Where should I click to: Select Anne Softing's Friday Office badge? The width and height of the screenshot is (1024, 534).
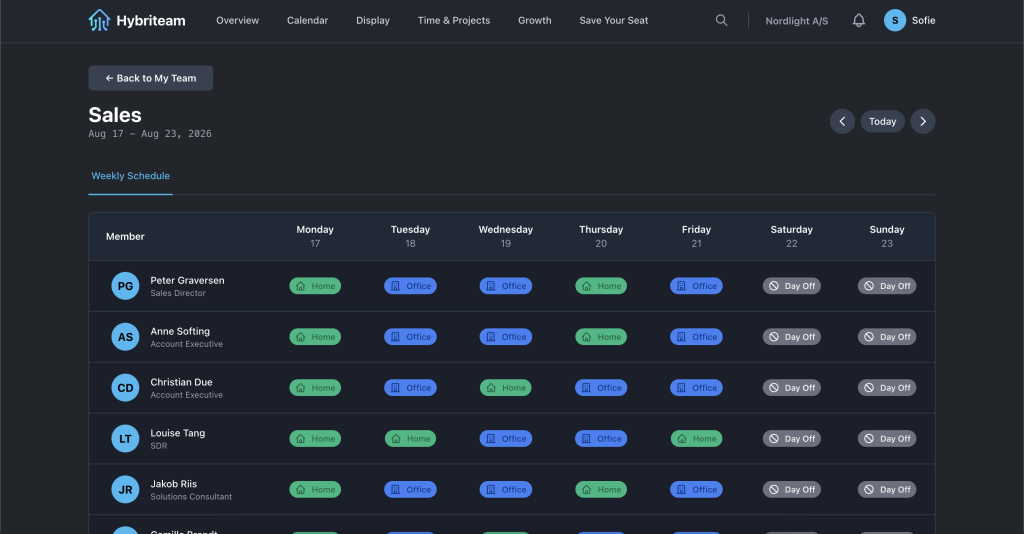[x=696, y=337]
